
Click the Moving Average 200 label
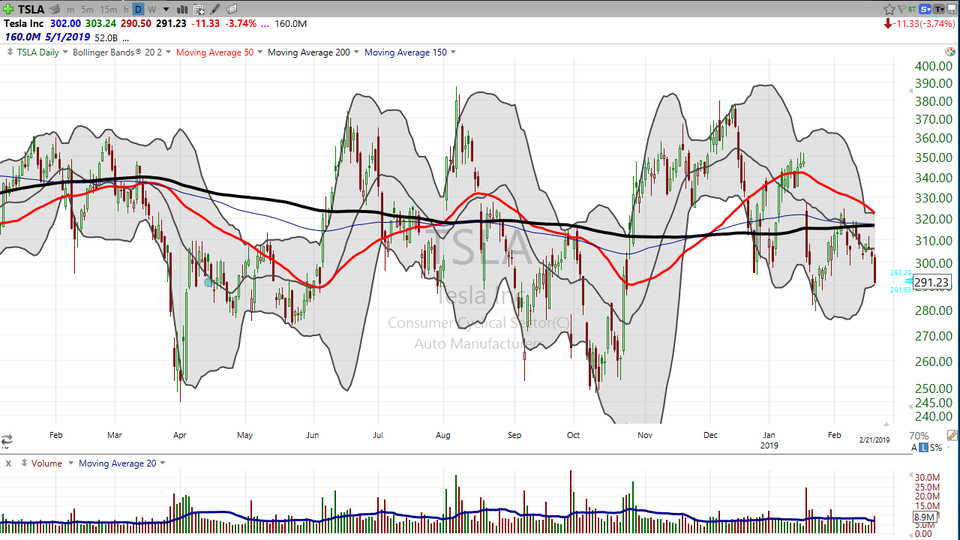pos(309,52)
